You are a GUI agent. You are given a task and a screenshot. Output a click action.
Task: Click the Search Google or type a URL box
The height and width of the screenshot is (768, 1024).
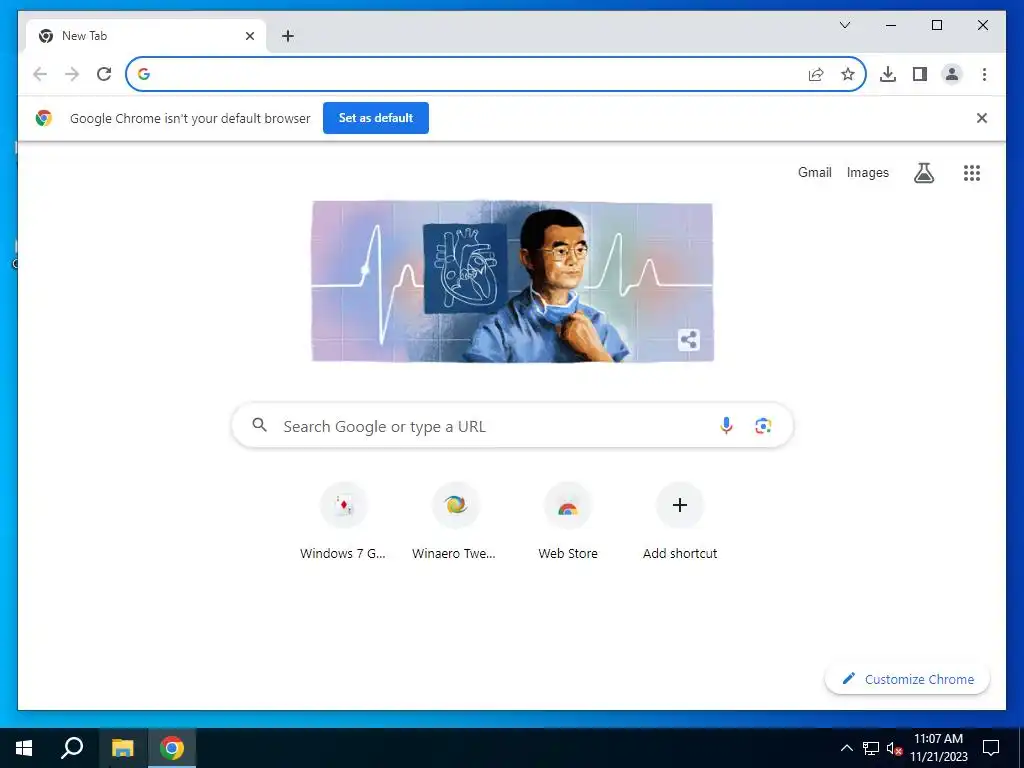pyautogui.click(x=513, y=426)
